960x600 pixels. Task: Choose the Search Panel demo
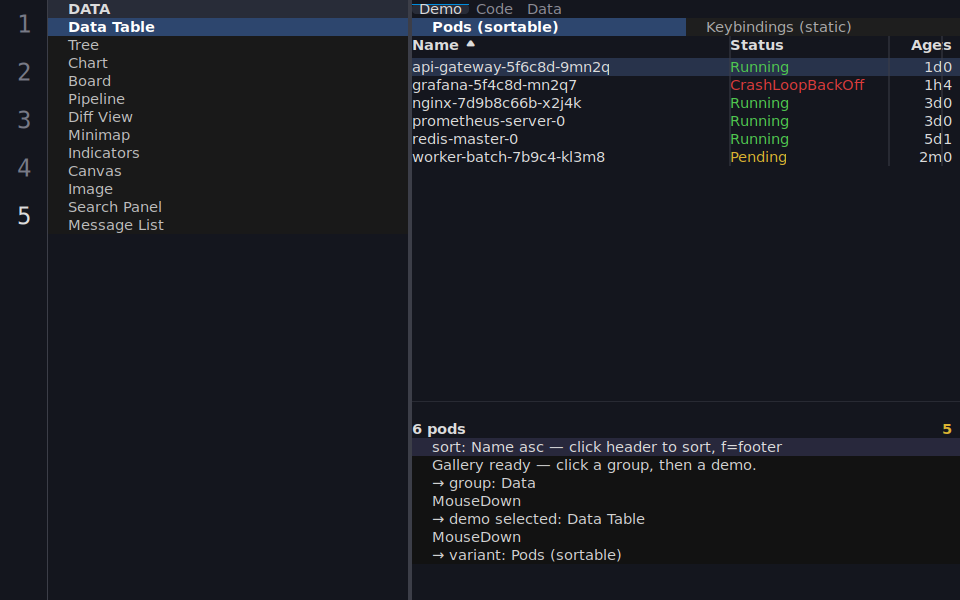(x=228, y=207)
